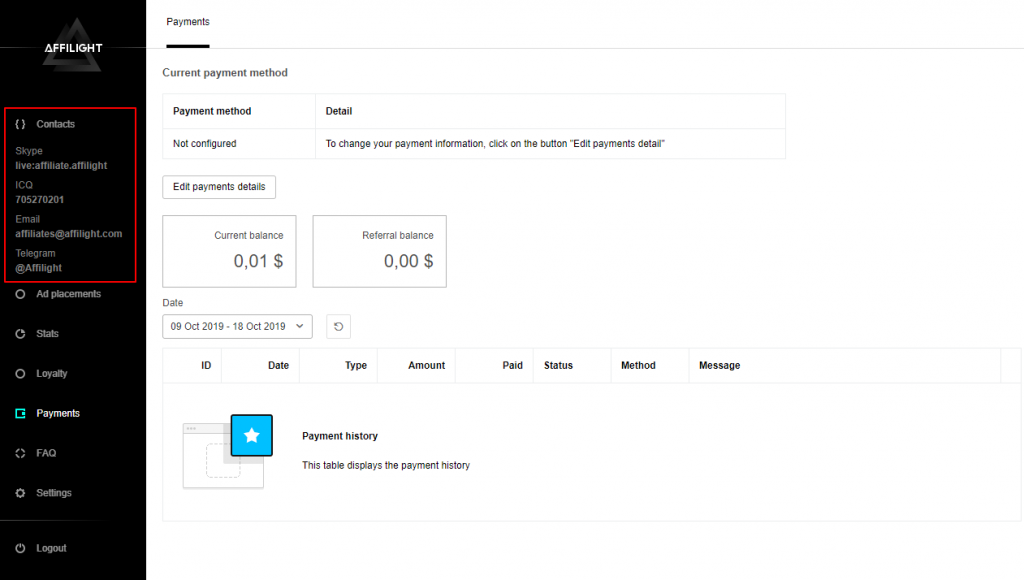The height and width of the screenshot is (580, 1024).
Task: Select Payments in the sidebar menu
Action: click(58, 413)
